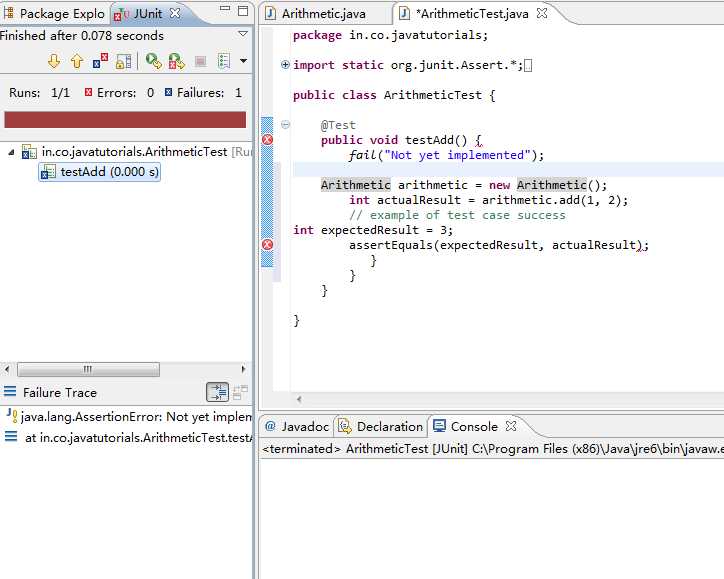Open Test Run History icon
This screenshot has height=579, width=724.
click(x=224, y=61)
